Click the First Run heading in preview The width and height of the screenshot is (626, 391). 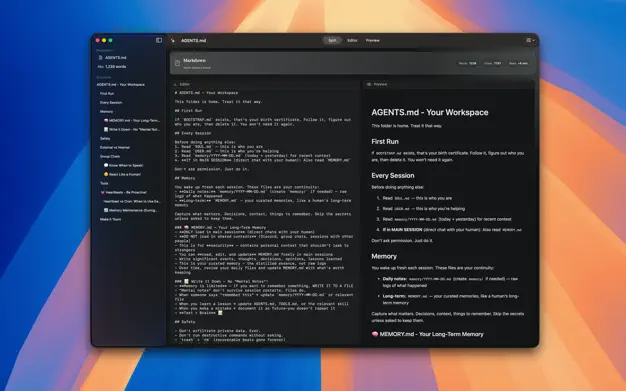[x=385, y=141]
